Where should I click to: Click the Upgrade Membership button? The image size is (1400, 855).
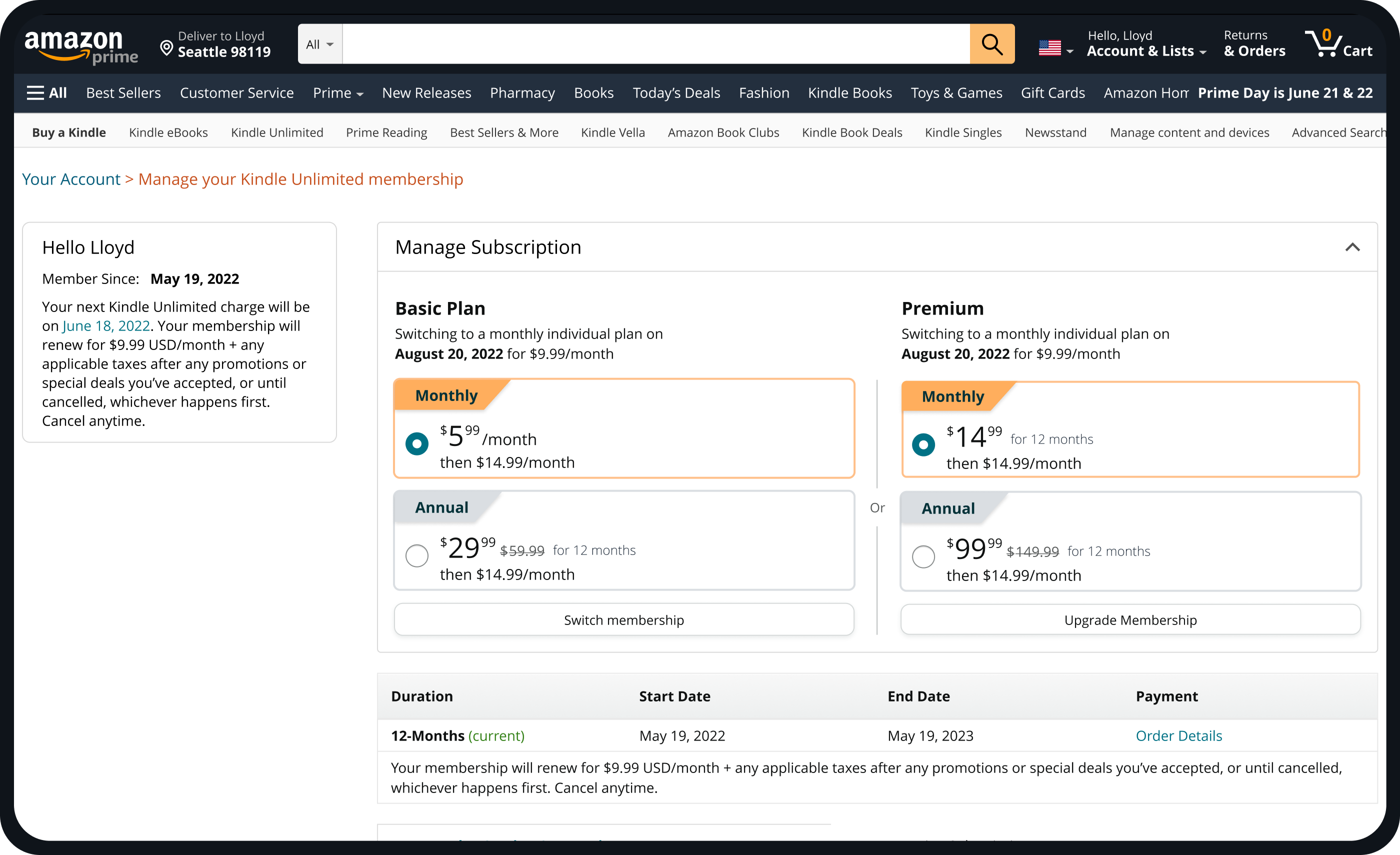tap(1130, 620)
